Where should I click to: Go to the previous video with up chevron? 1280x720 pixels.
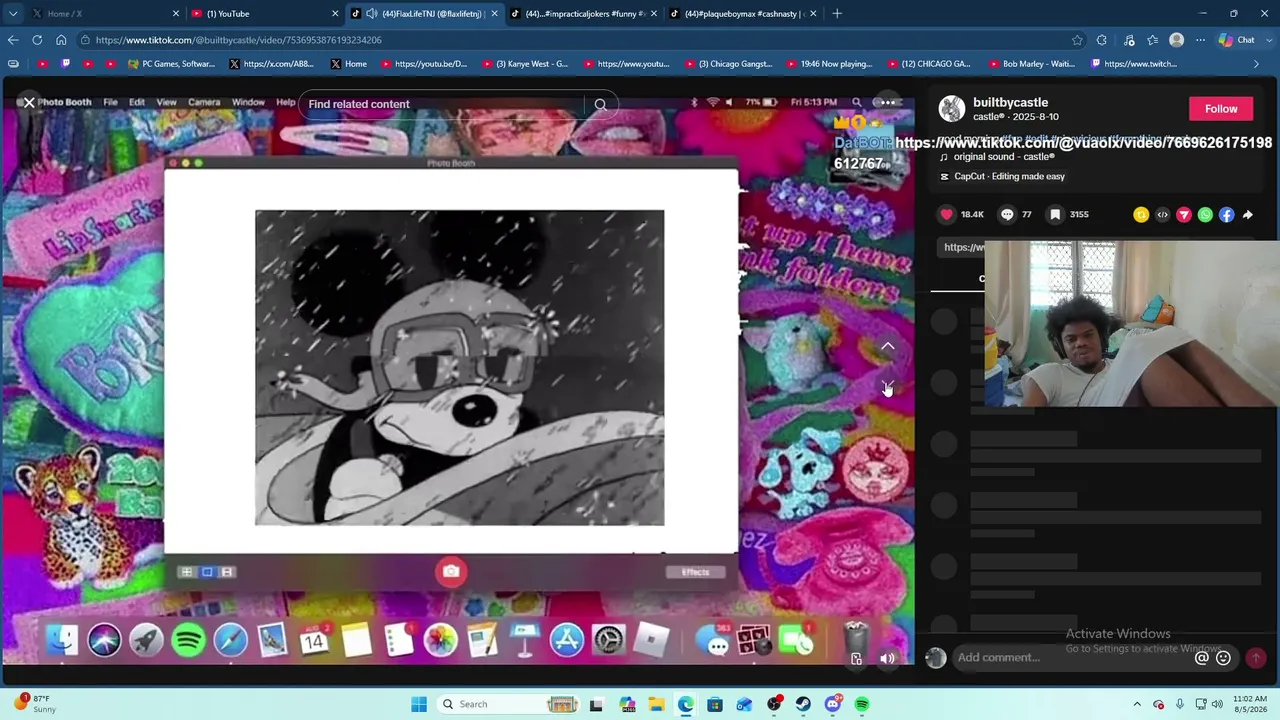(887, 346)
